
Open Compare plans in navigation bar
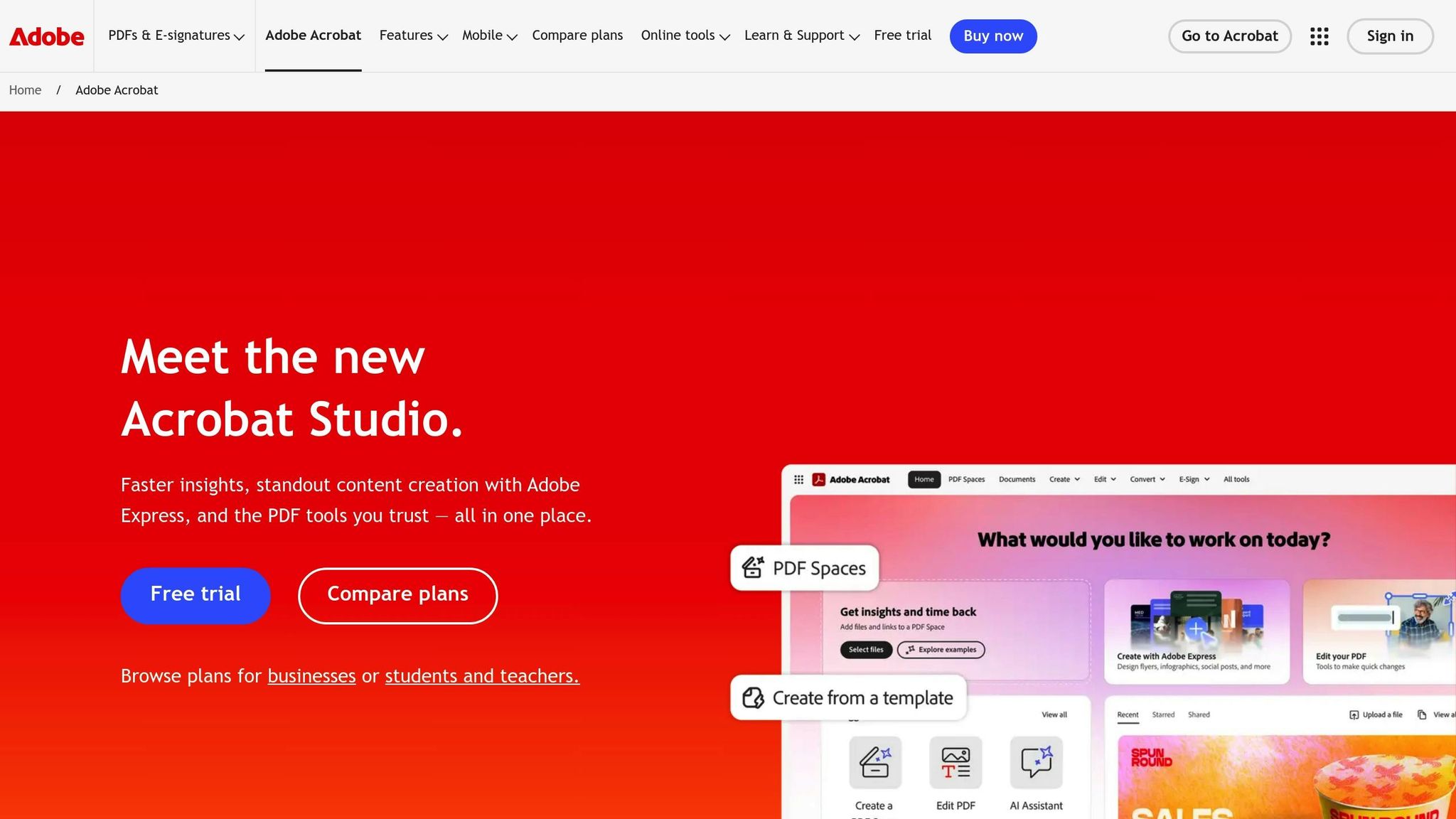pos(577,36)
